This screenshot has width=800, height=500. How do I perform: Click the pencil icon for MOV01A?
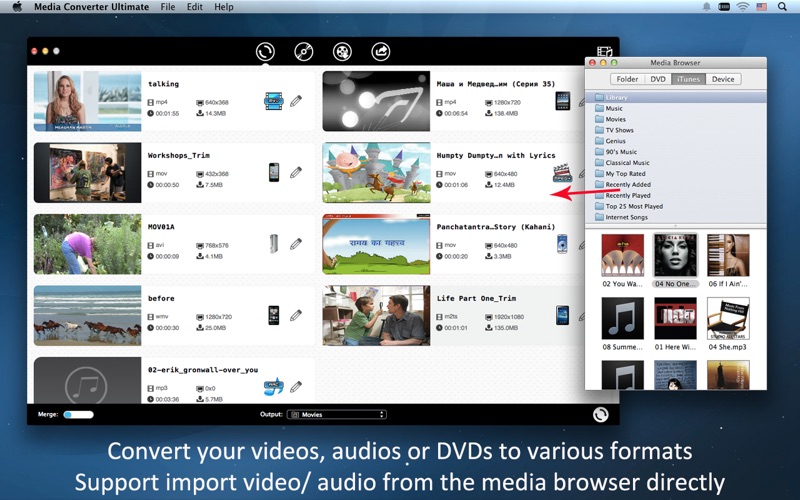pyautogui.click(x=296, y=244)
